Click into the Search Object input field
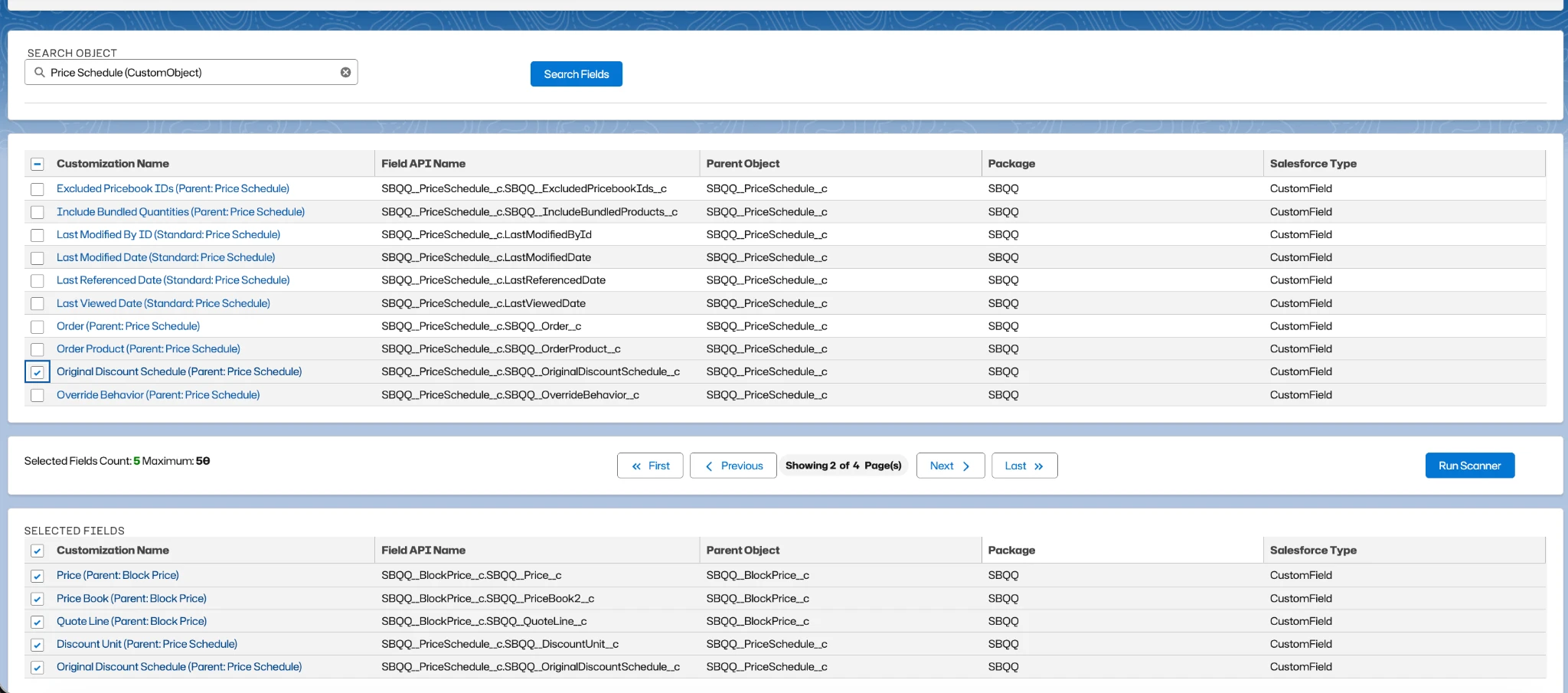The width and height of the screenshot is (1568, 693). tap(191, 72)
